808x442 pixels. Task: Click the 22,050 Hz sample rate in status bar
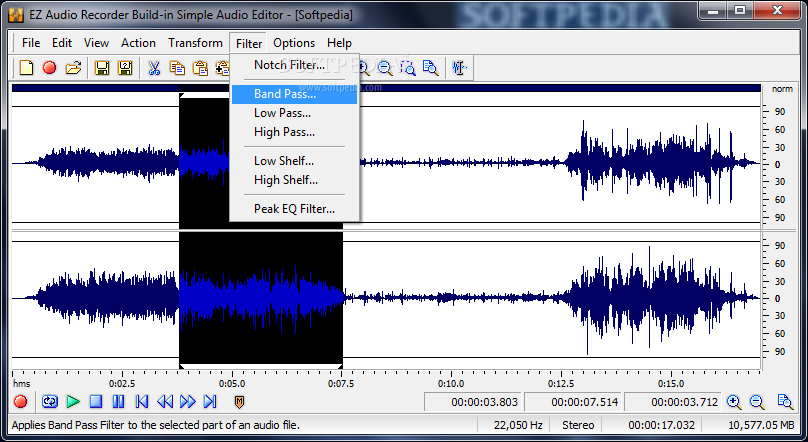pos(518,425)
